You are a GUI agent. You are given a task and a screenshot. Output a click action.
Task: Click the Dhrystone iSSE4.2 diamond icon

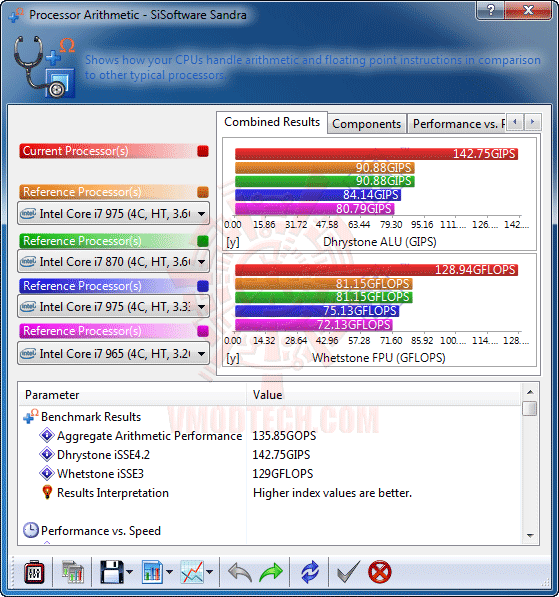pos(47,454)
